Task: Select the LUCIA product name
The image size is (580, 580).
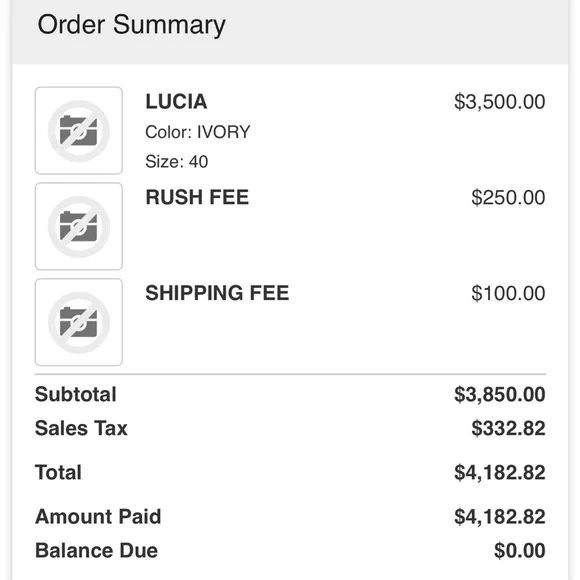Action: [x=176, y=101]
